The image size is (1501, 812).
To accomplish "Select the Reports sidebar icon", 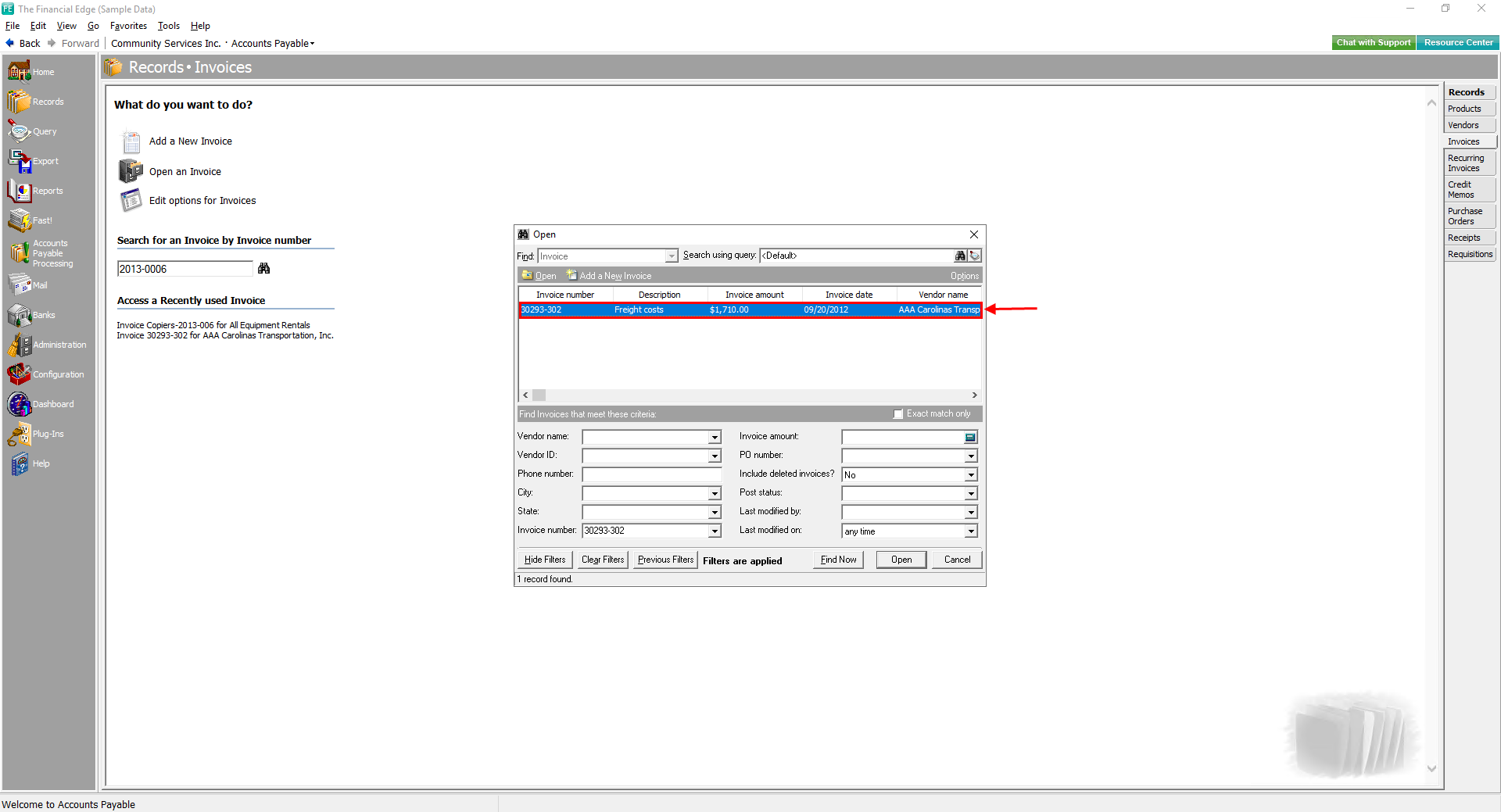I will click(x=19, y=191).
